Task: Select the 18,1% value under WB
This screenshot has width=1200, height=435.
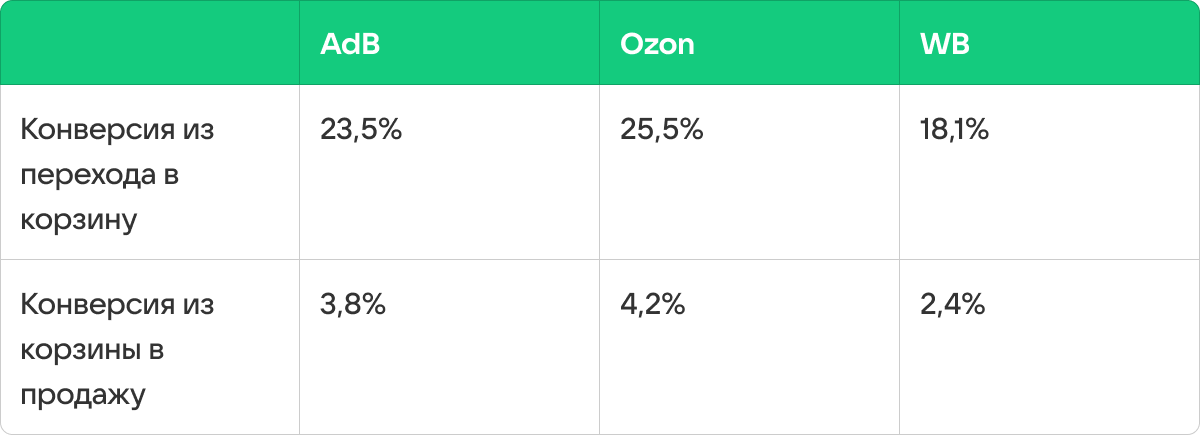Action: (x=954, y=129)
